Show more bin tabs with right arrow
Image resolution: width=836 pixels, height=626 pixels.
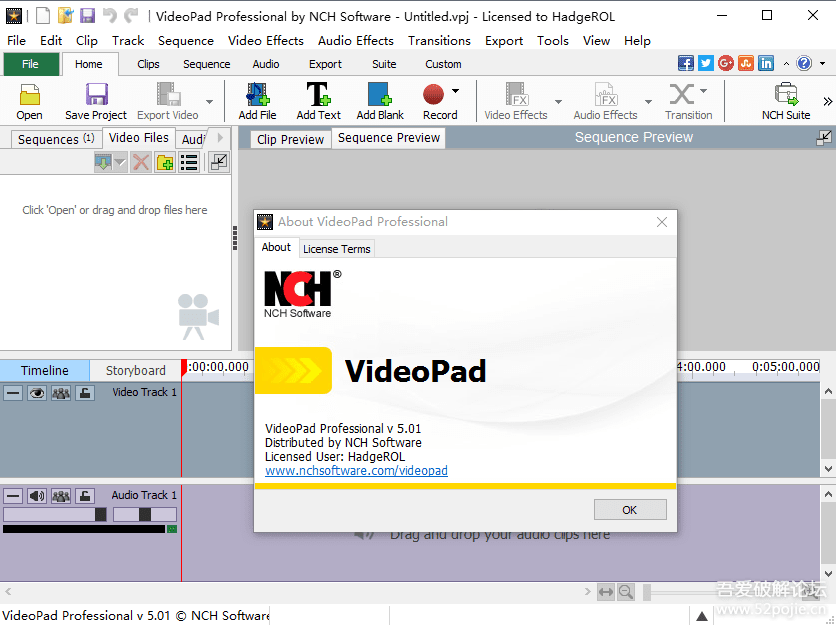point(220,138)
